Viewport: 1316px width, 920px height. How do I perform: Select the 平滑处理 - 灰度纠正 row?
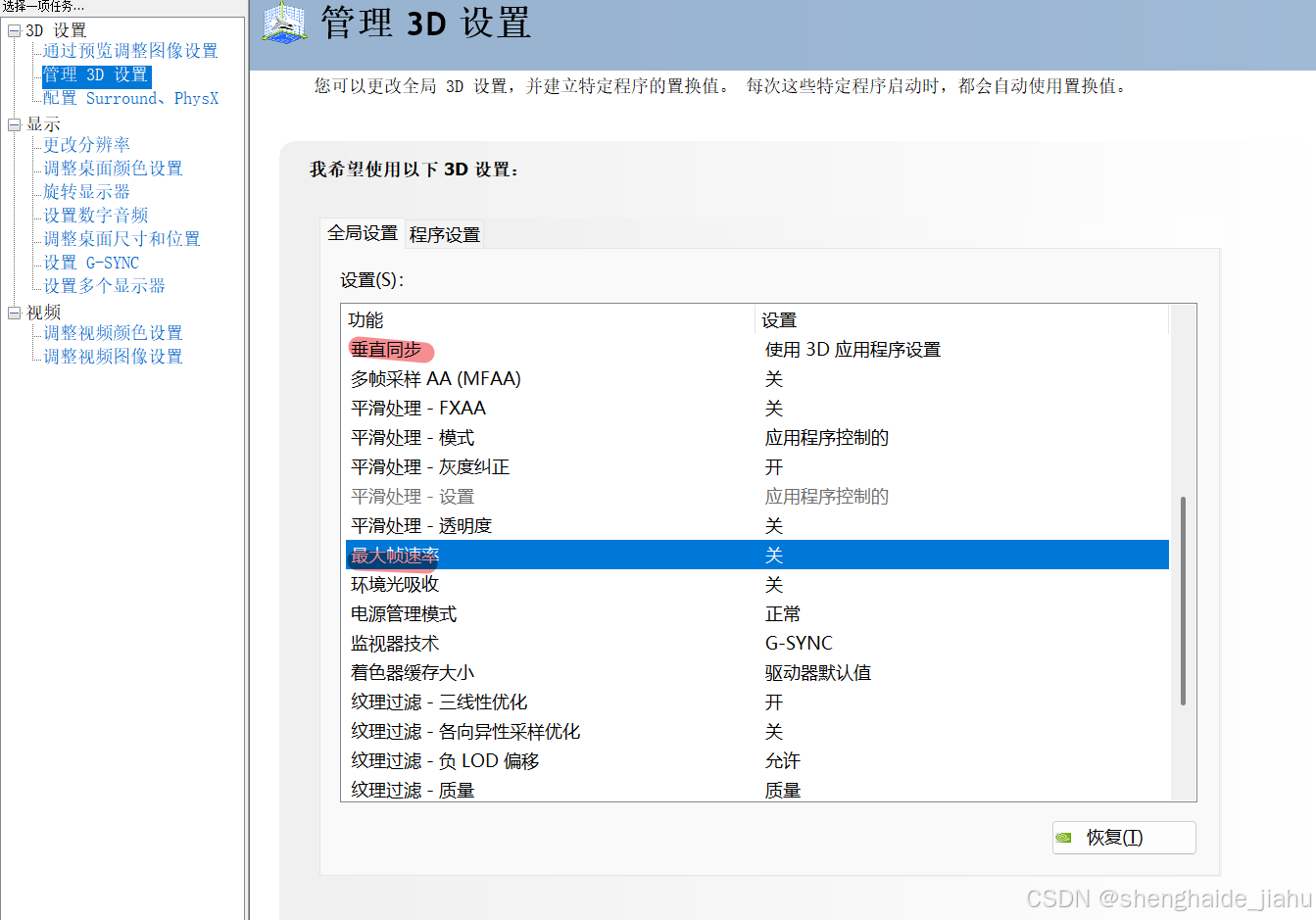click(x=756, y=467)
